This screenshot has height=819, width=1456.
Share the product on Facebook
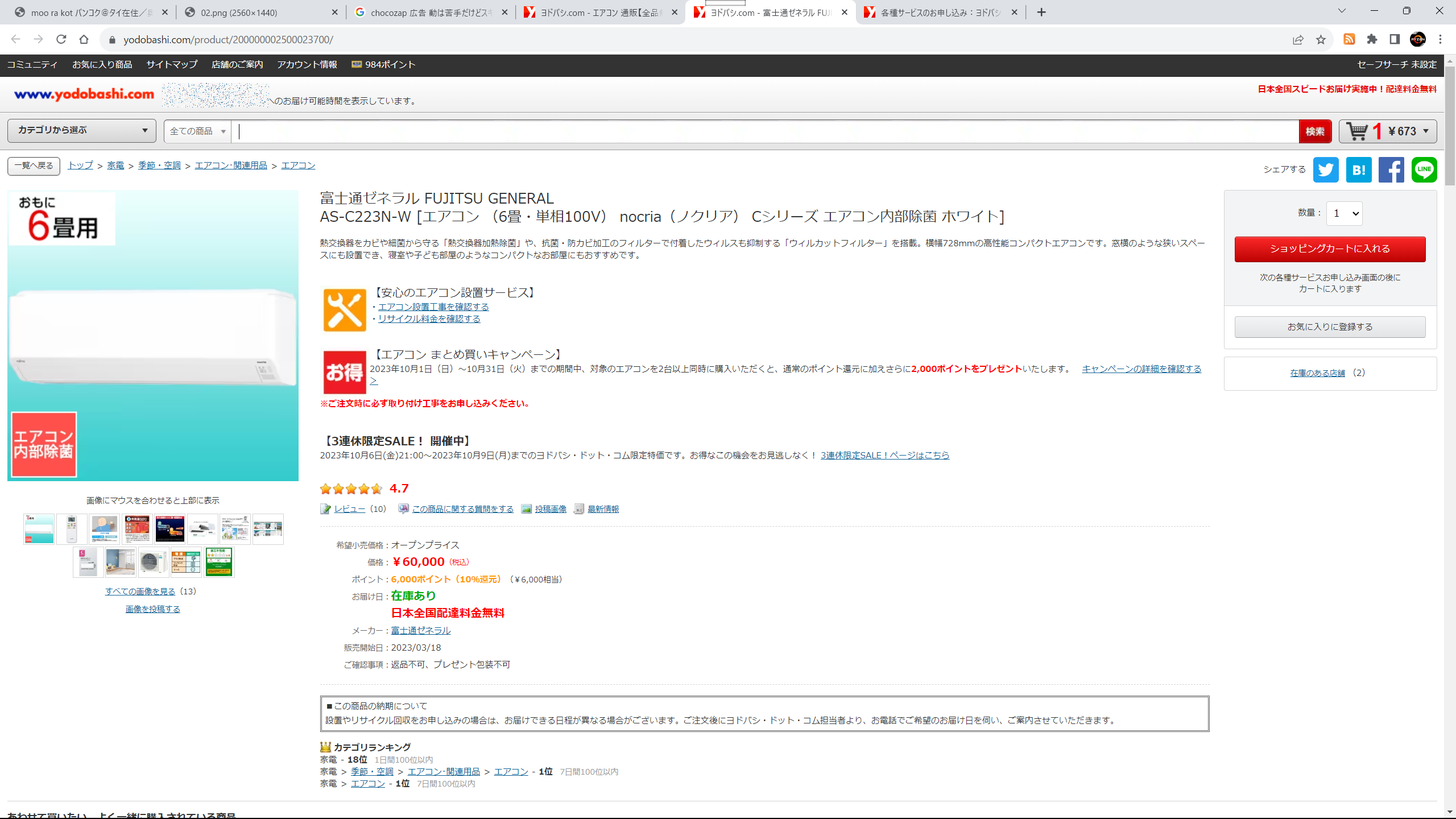click(x=1391, y=169)
